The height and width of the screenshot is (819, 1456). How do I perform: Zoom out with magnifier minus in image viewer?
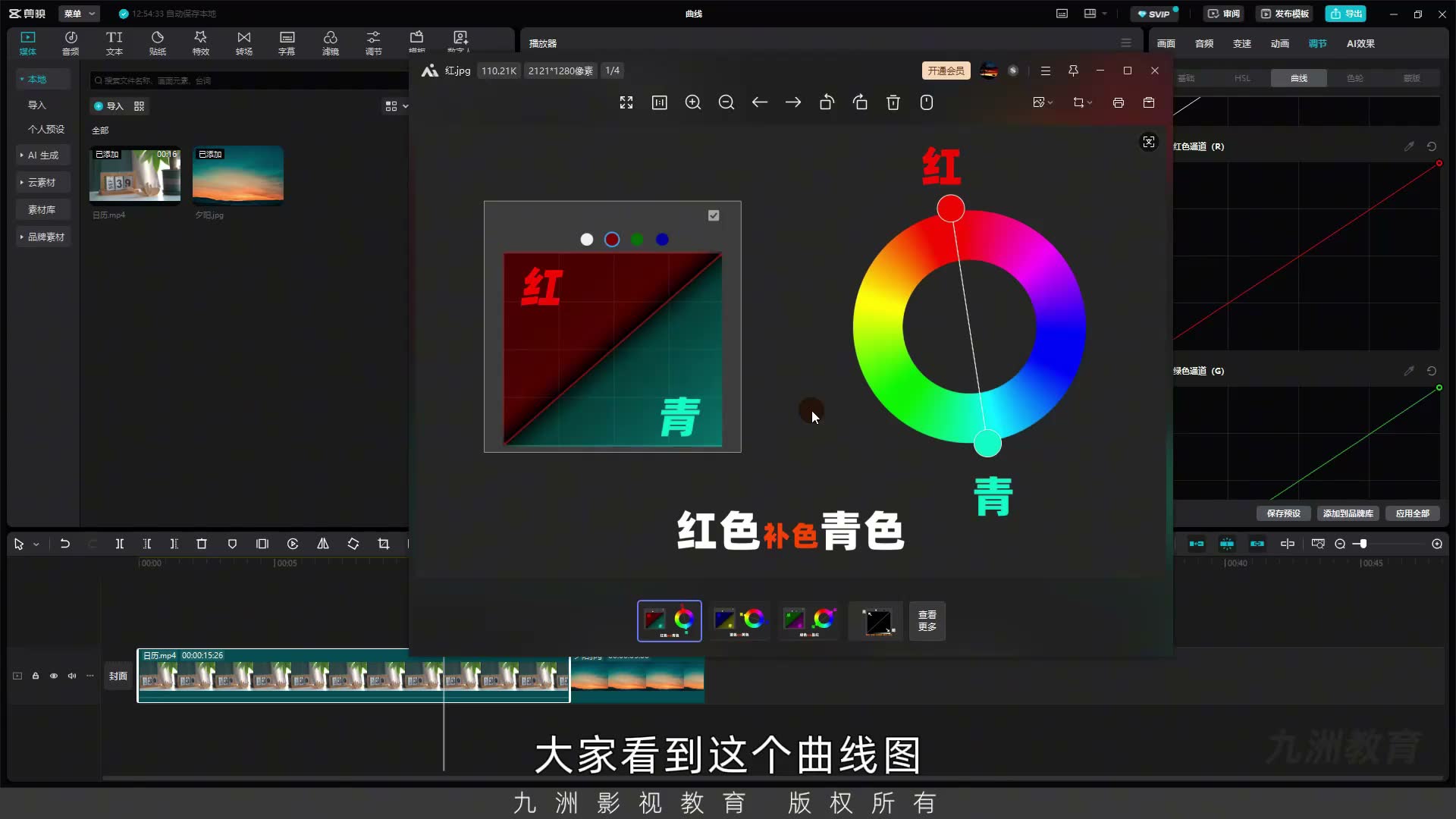(x=726, y=102)
